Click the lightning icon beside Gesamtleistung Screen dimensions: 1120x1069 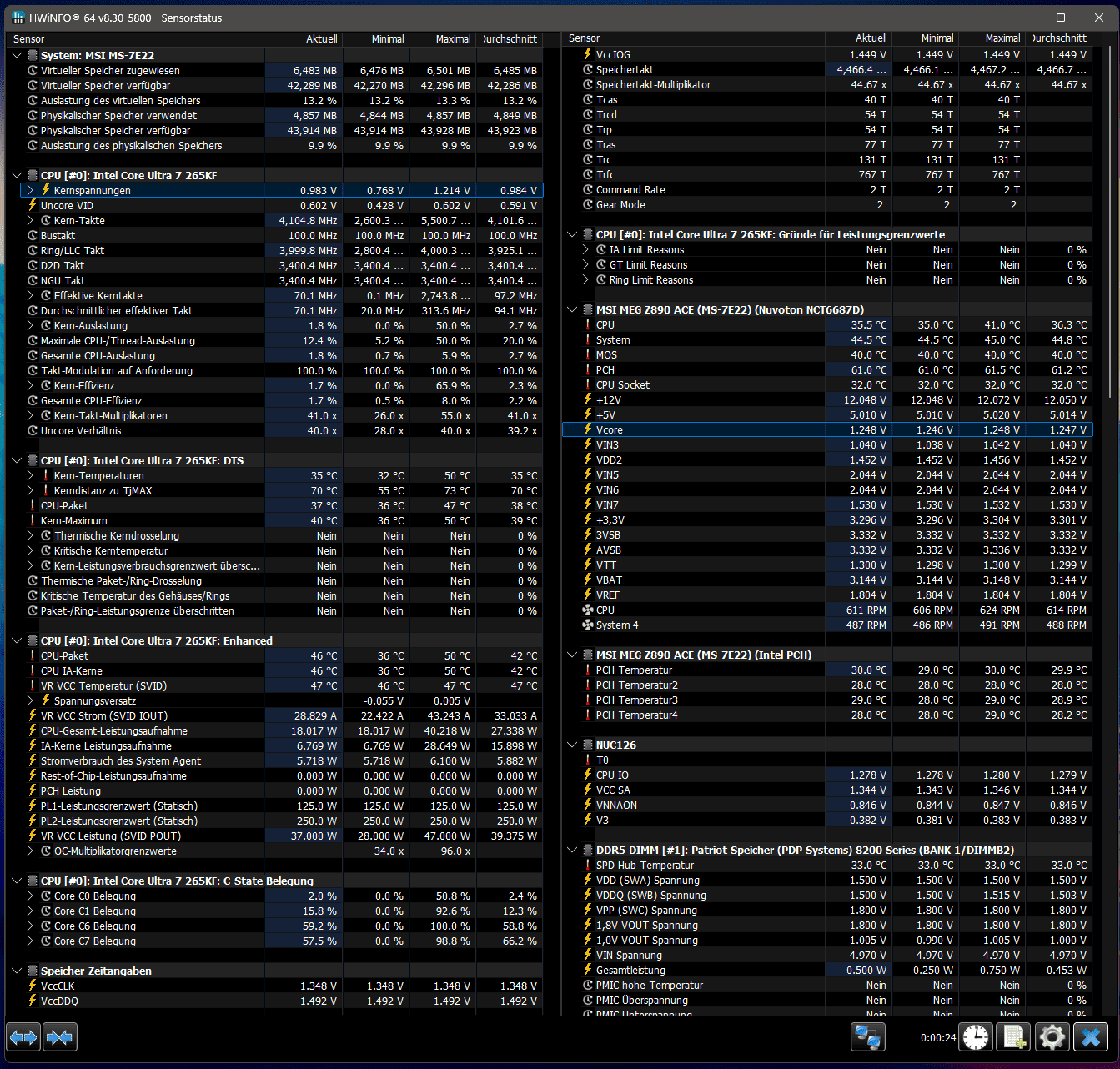[x=588, y=971]
